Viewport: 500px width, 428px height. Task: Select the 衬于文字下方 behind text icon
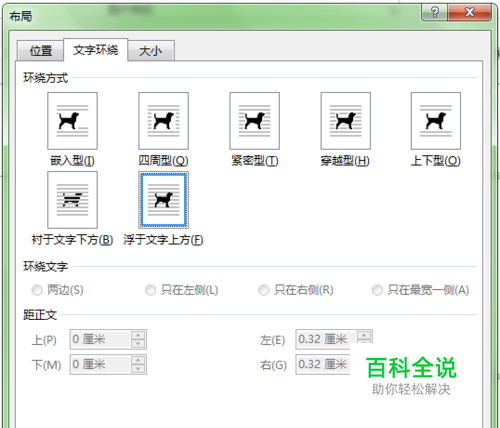[72, 200]
